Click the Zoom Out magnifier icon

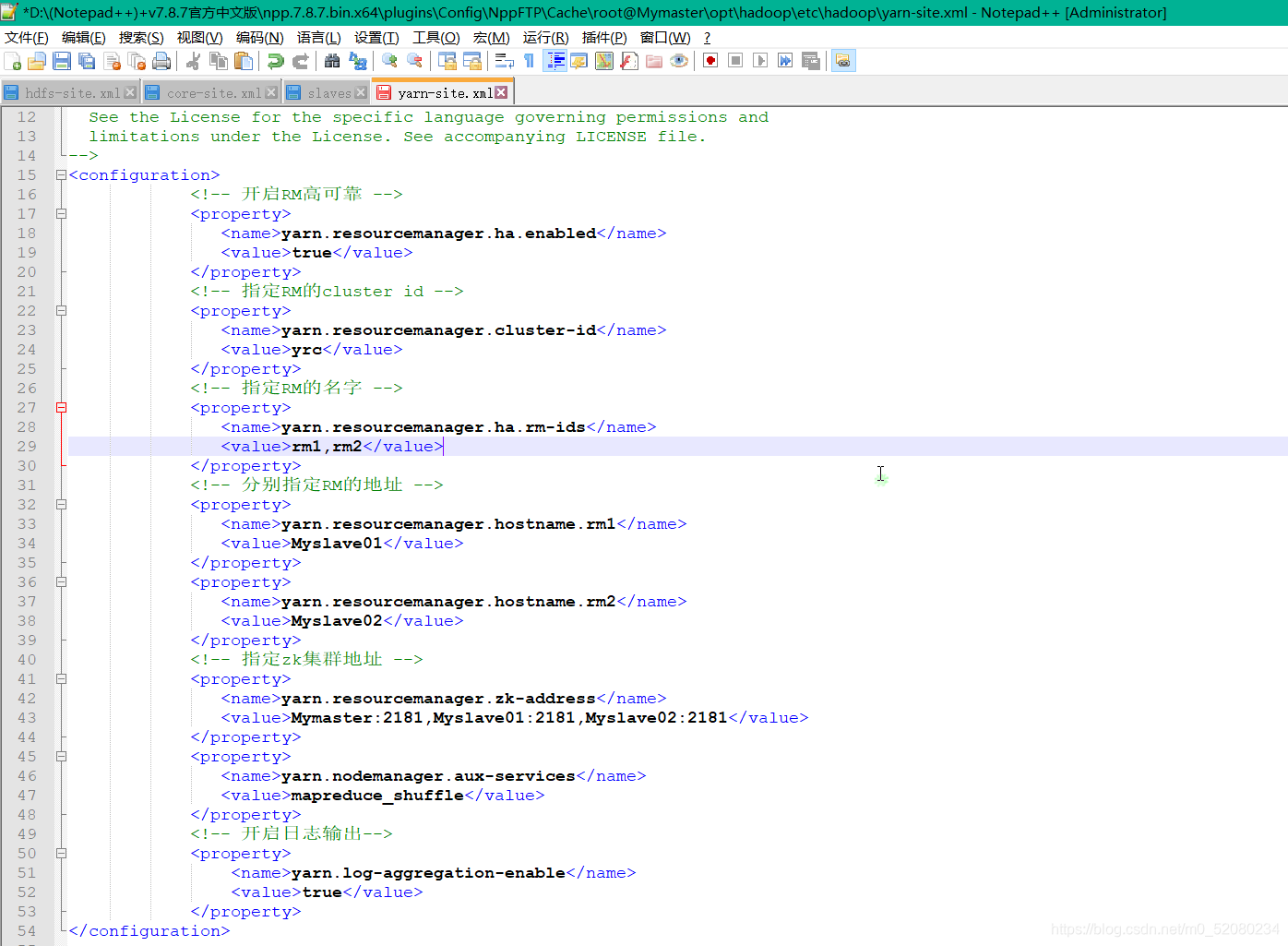(x=415, y=61)
